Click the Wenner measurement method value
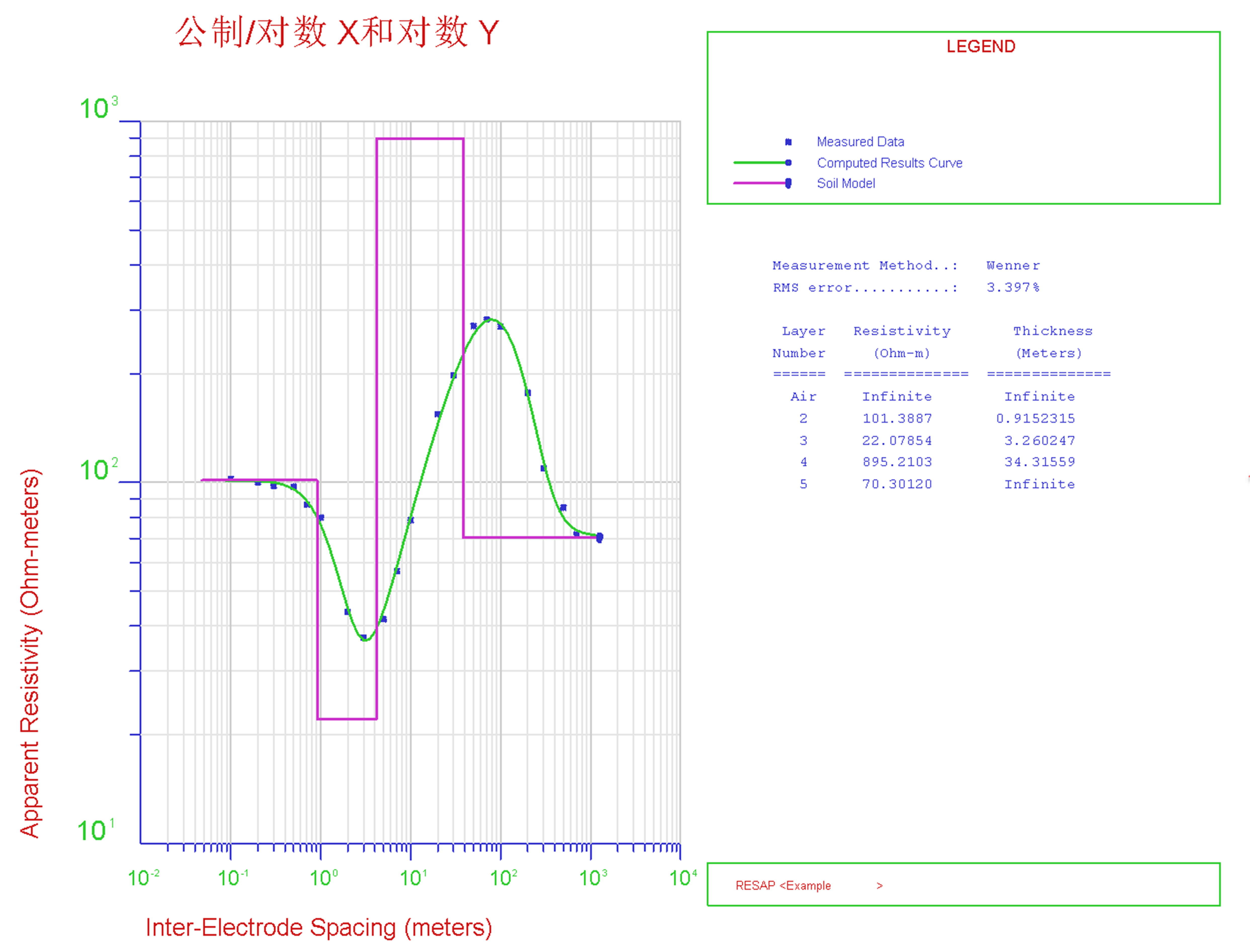The width and height of the screenshot is (1250, 952). (1013, 265)
